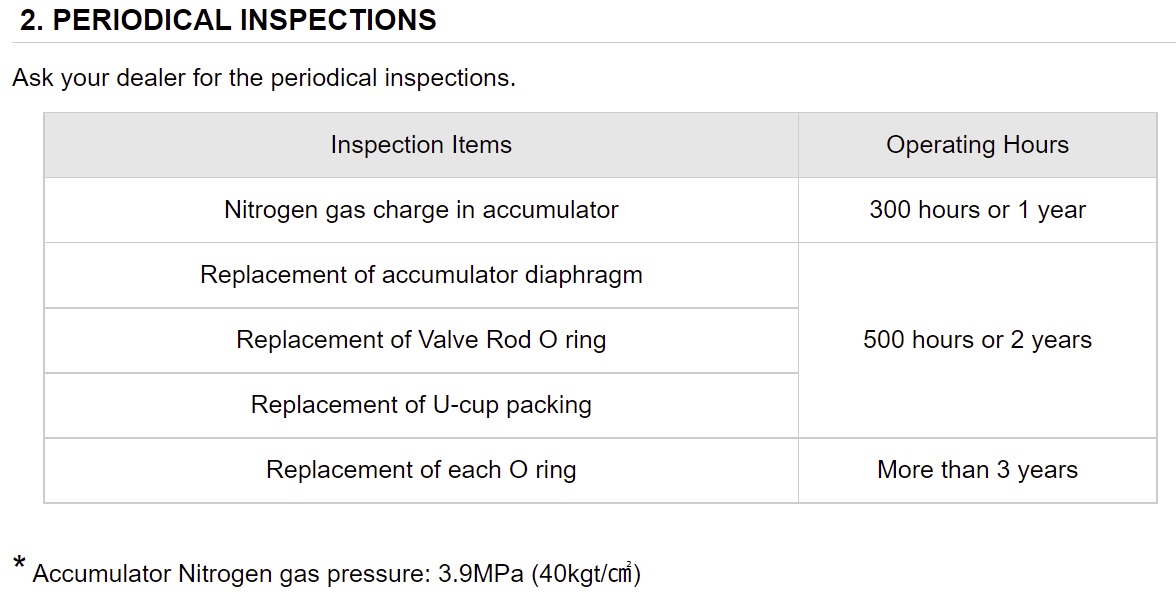Image resolution: width=1176 pixels, height=602 pixels.
Task: Select 'Replacement of Valve Rod O ring' row
Action: point(421,340)
